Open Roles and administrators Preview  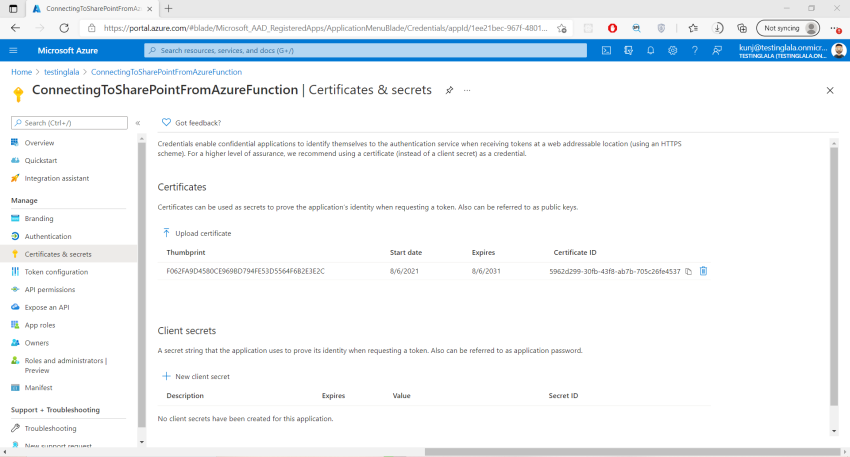click(x=65, y=365)
